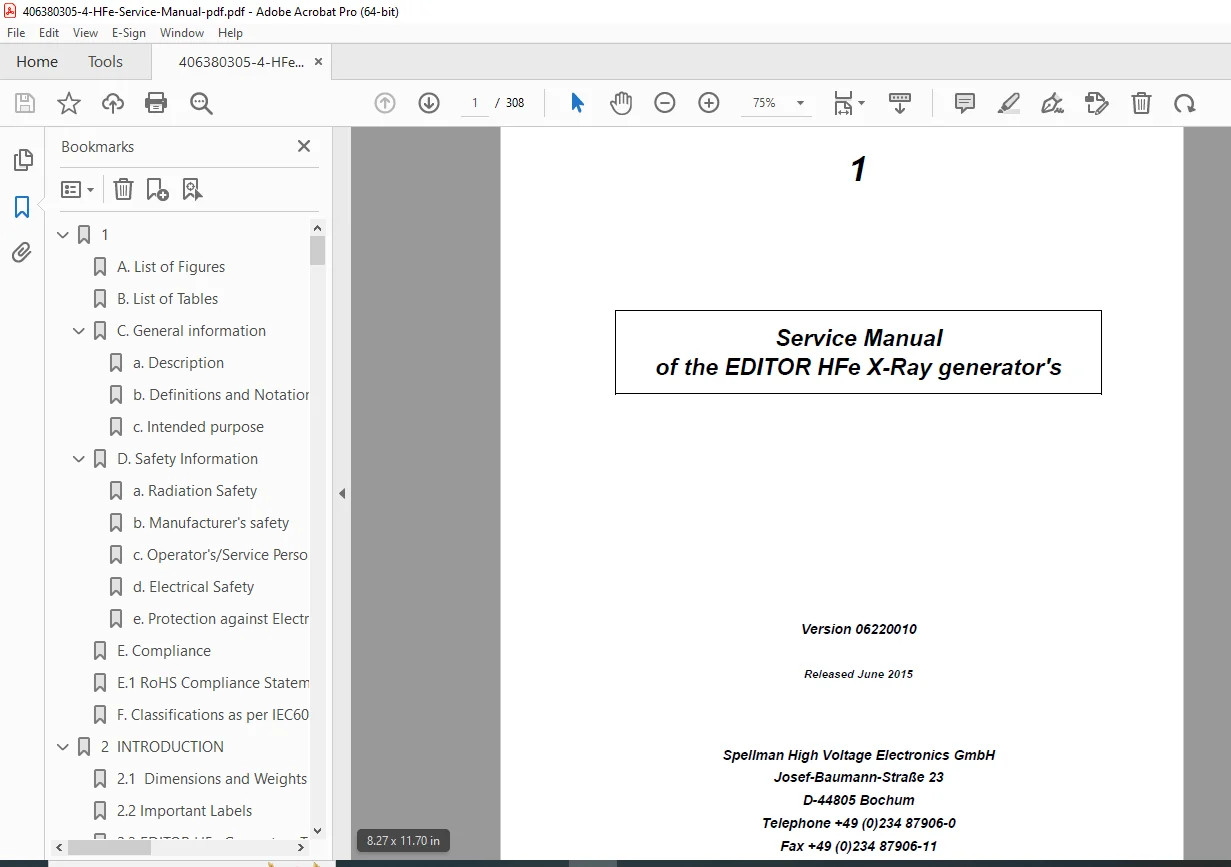Image resolution: width=1231 pixels, height=867 pixels.
Task: Toggle the Bookmarks panel icon
Action: coord(22,207)
